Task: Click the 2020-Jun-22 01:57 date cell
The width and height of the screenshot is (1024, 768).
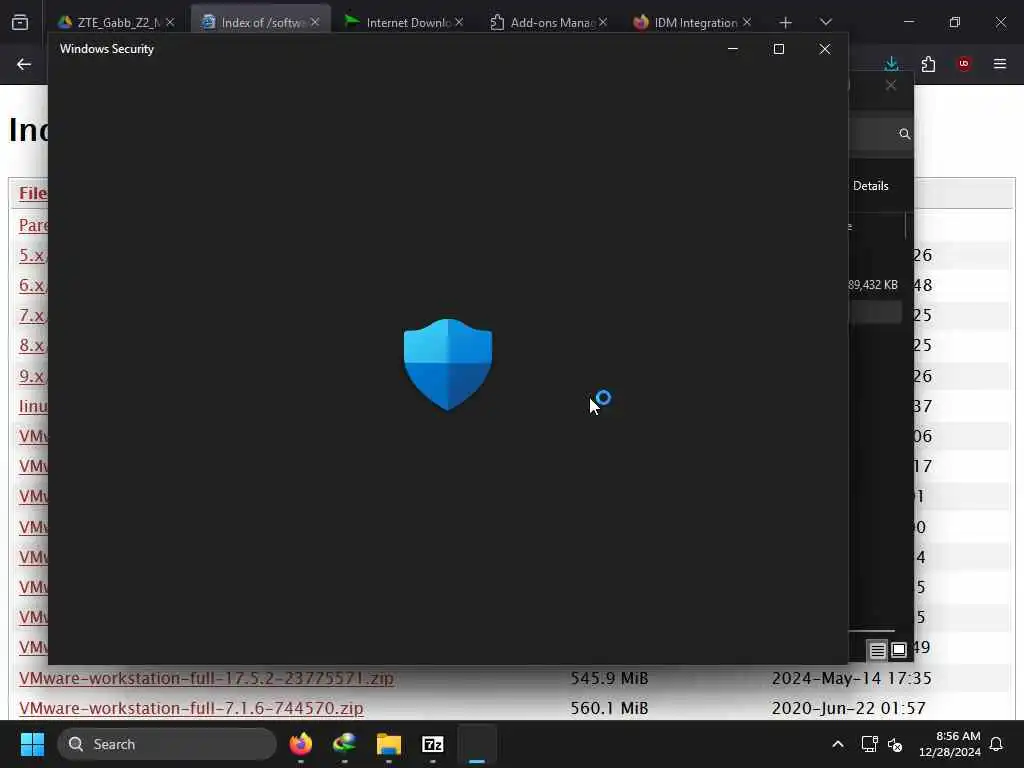Action: [848, 709]
